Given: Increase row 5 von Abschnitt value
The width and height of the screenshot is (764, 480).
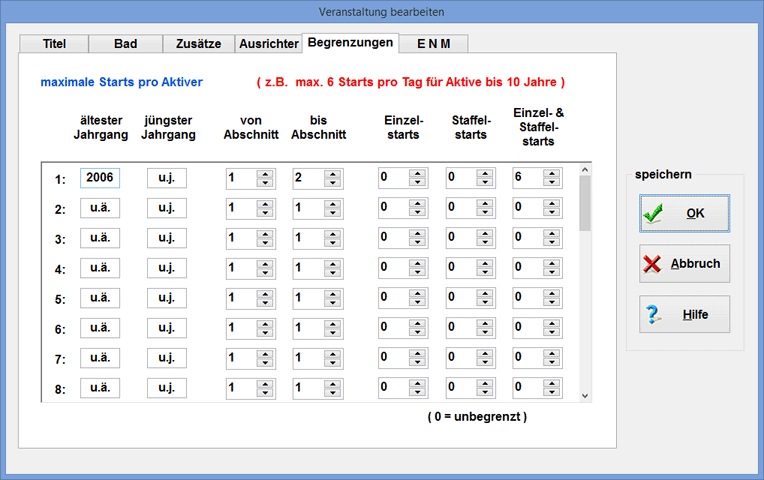Looking at the screenshot, I should pyautogui.click(x=265, y=294).
